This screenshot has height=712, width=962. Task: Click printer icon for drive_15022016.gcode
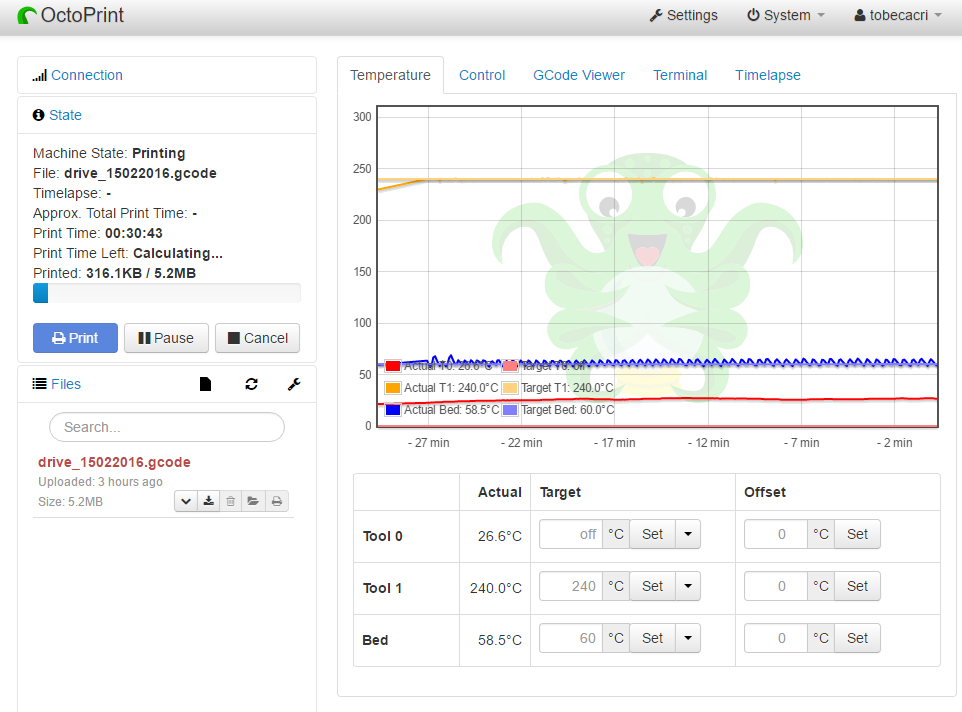[277, 502]
